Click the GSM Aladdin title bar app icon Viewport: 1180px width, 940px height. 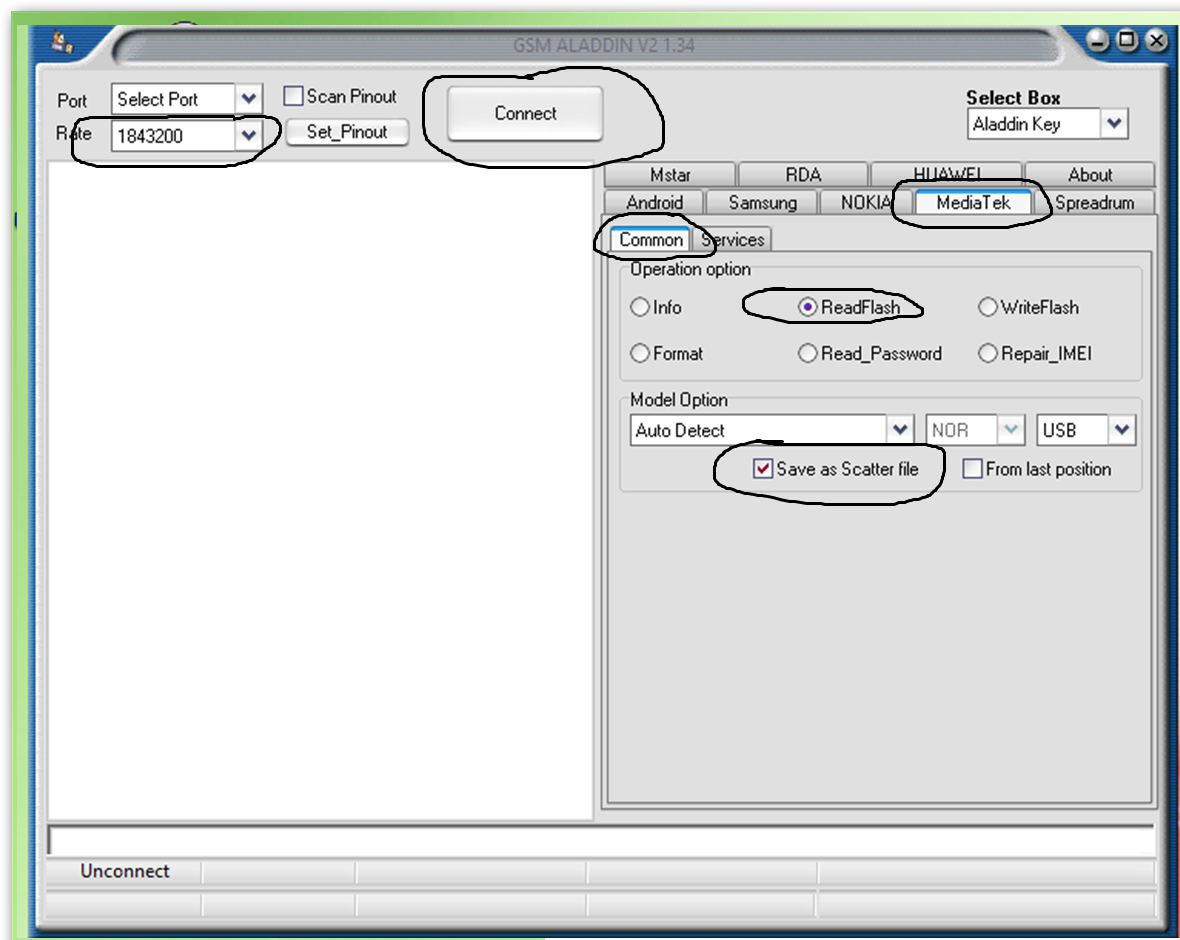[63, 42]
